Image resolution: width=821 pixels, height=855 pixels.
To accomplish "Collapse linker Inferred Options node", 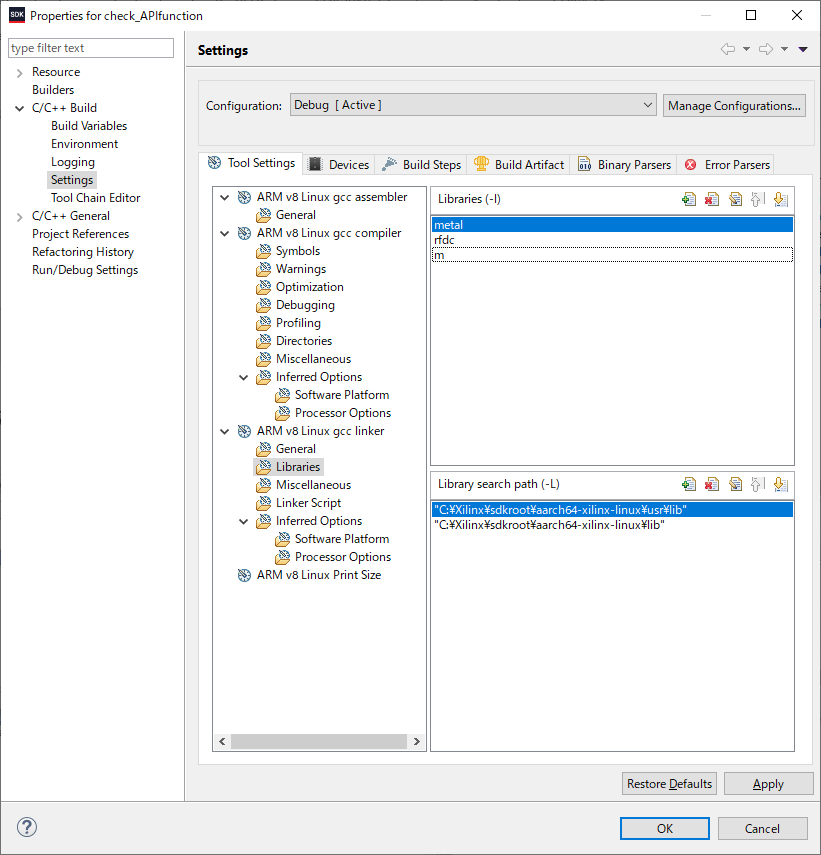I will [244, 521].
